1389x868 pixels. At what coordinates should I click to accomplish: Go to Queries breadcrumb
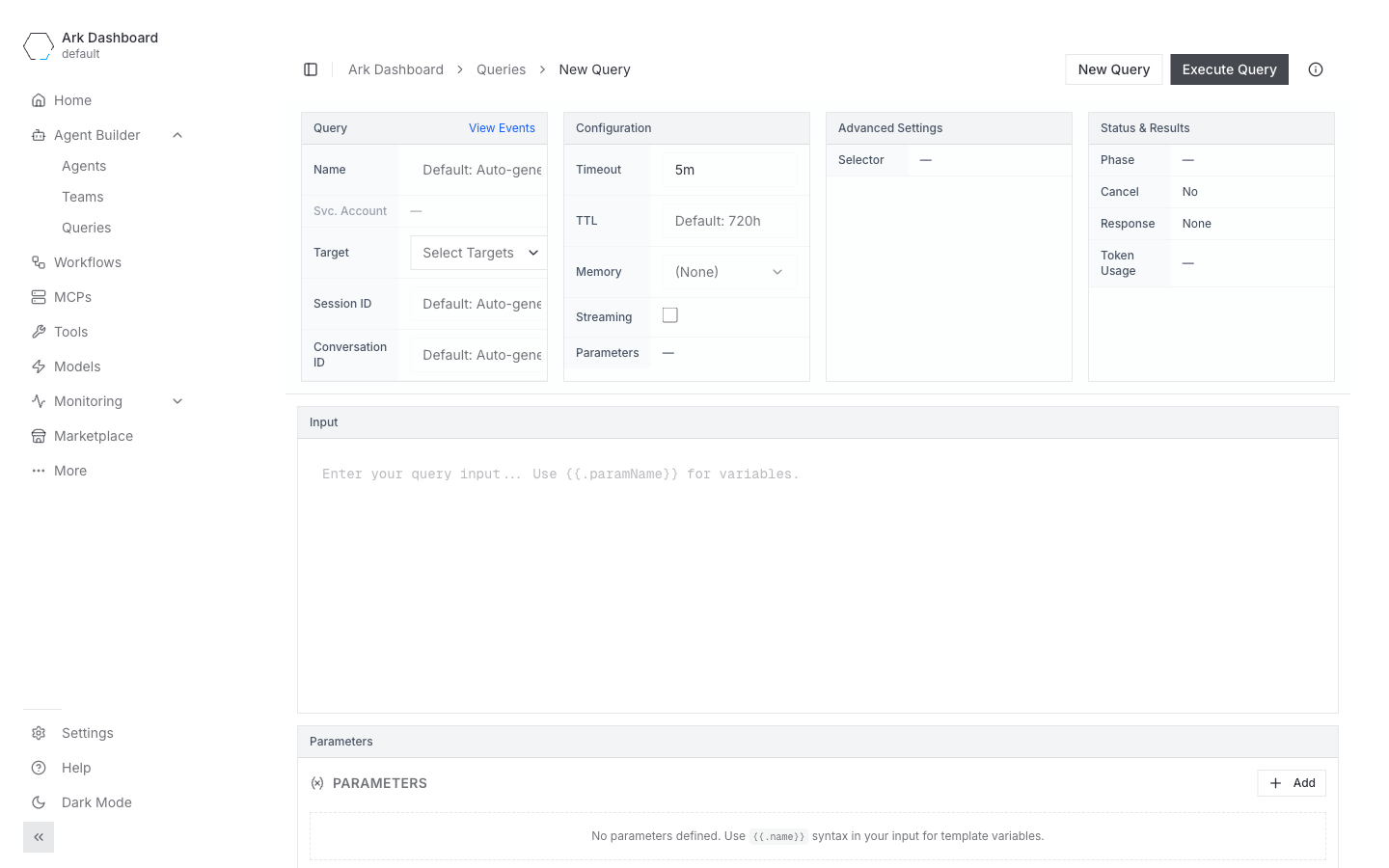point(502,69)
